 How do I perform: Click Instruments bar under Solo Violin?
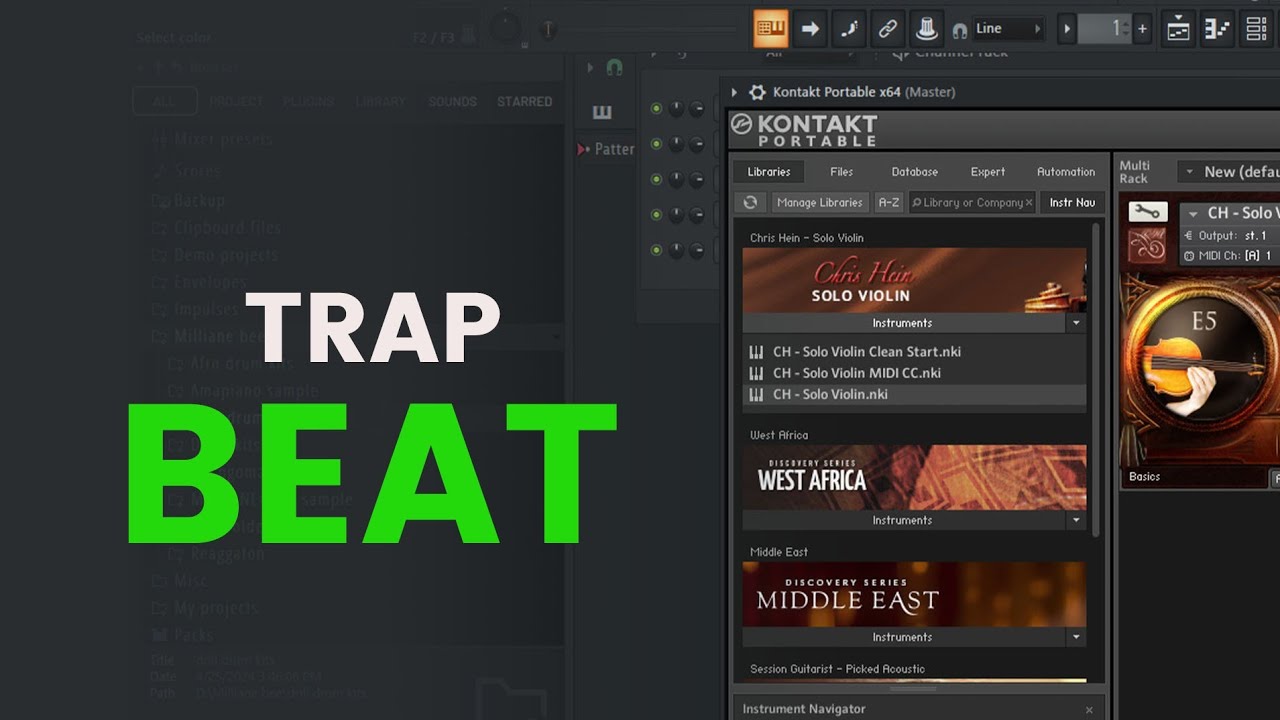pos(903,323)
